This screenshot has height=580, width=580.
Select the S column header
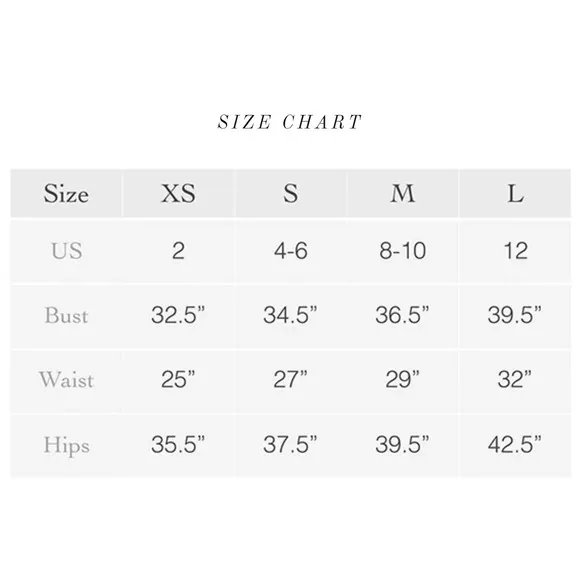[x=291, y=193]
